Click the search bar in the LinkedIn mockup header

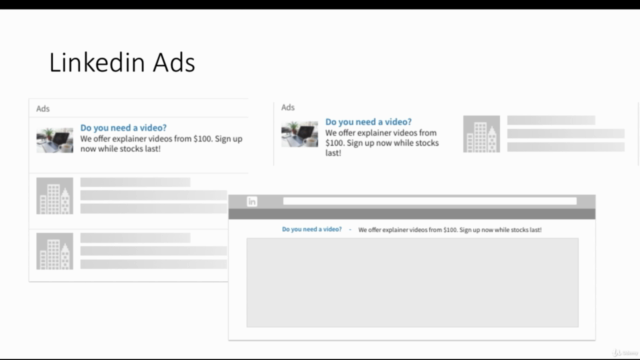click(x=430, y=201)
